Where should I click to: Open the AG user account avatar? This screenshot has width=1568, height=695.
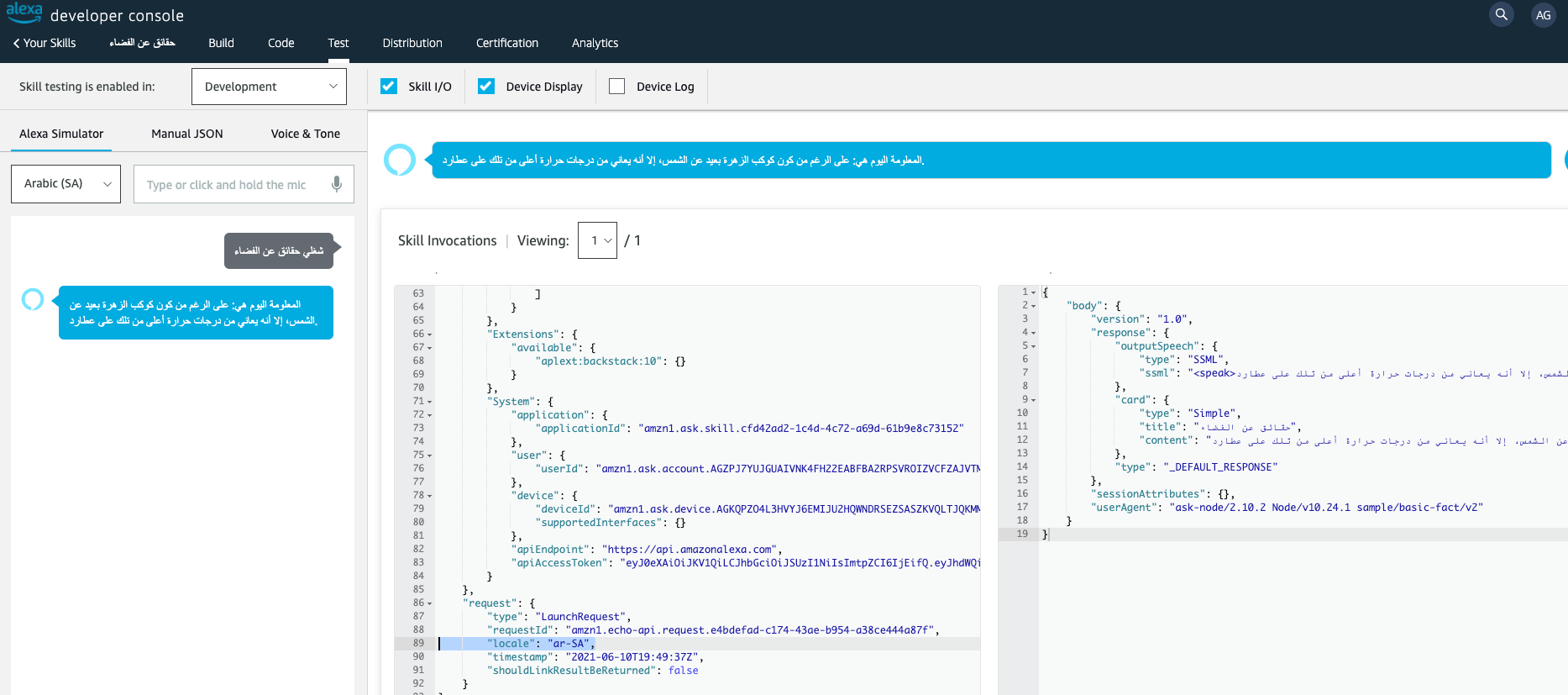(1543, 15)
